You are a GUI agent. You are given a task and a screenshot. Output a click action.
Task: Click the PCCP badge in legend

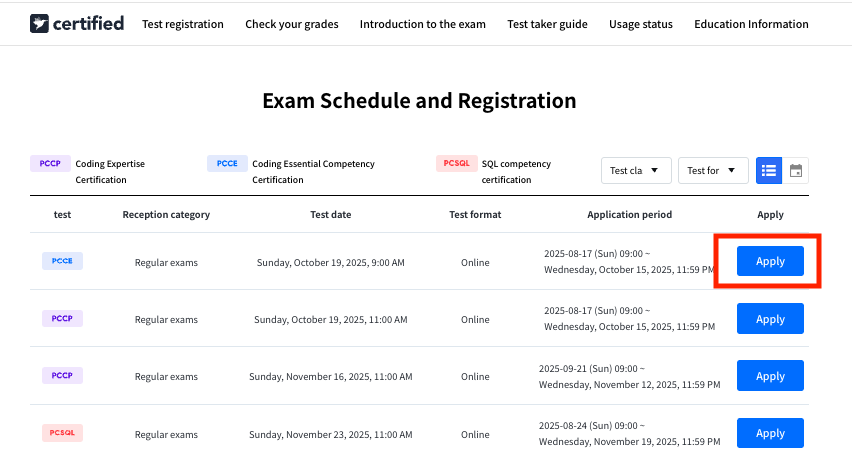pos(50,163)
